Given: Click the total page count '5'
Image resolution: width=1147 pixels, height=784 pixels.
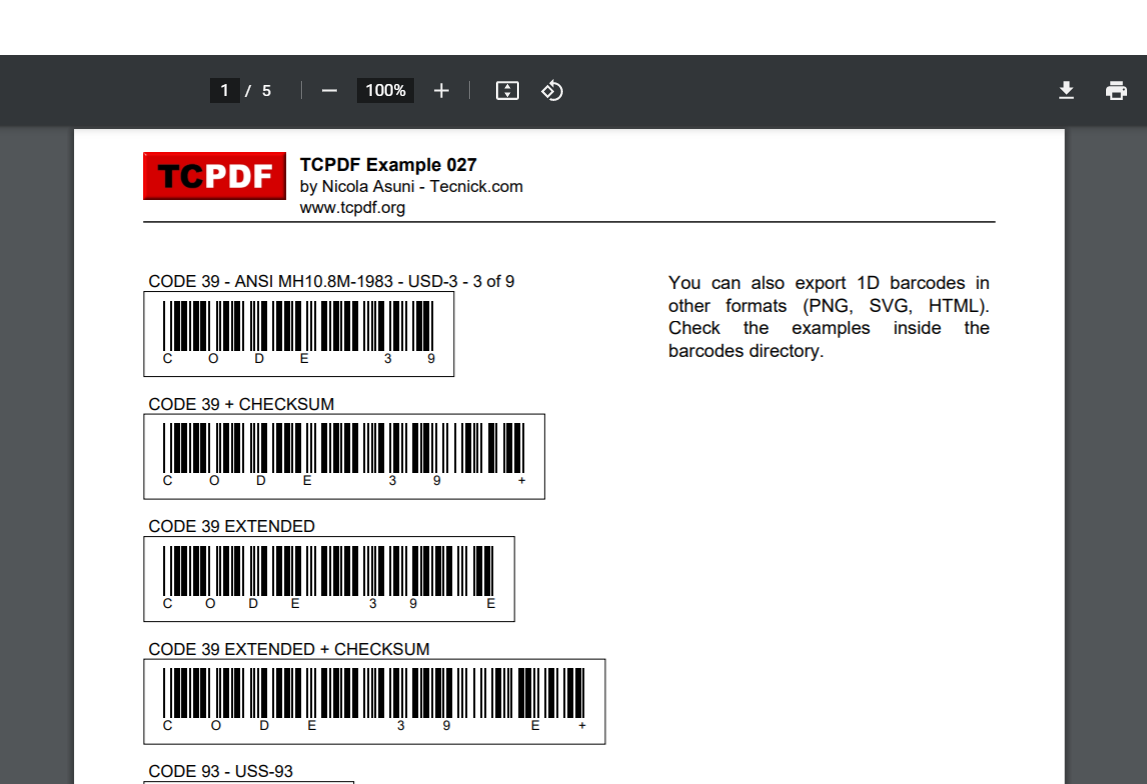Looking at the screenshot, I should pyautogui.click(x=266, y=91).
